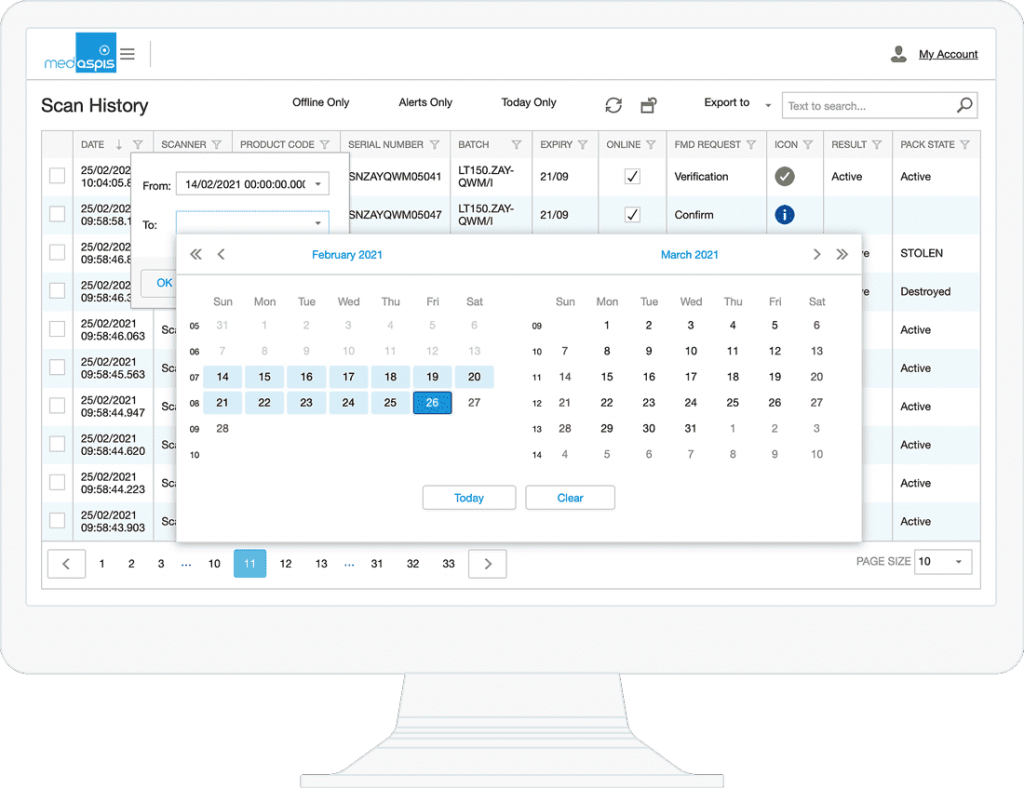Viewport: 1024px width, 788px height.
Task: Click the blue info icon on the Confirm row
Action: (784, 214)
